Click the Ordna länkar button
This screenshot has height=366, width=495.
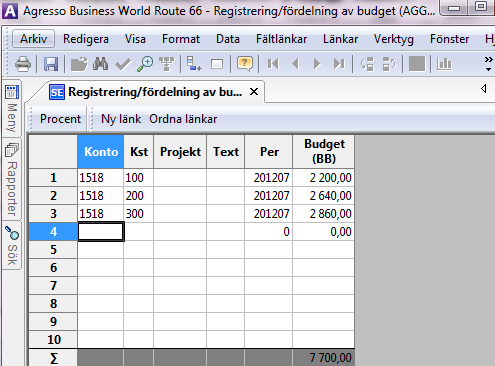tap(183, 119)
